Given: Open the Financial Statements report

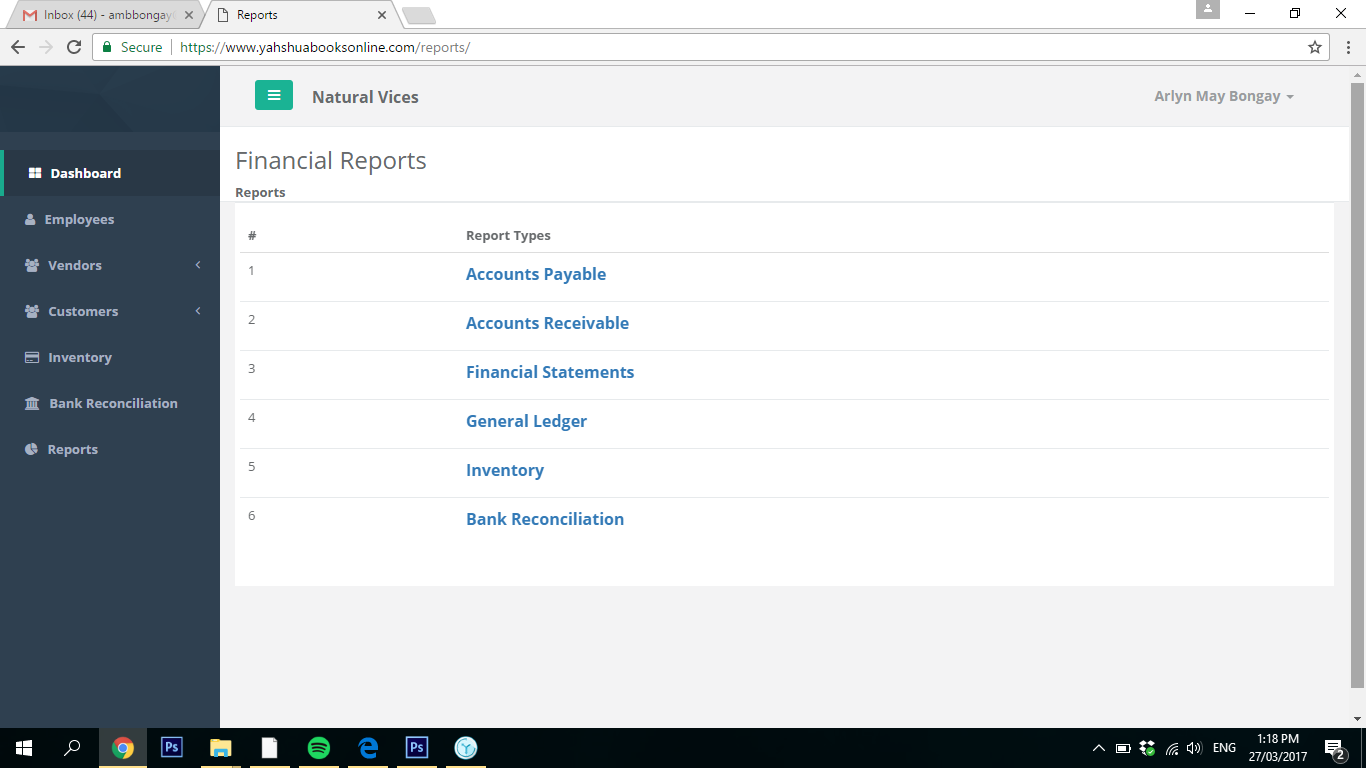Looking at the screenshot, I should point(550,371).
